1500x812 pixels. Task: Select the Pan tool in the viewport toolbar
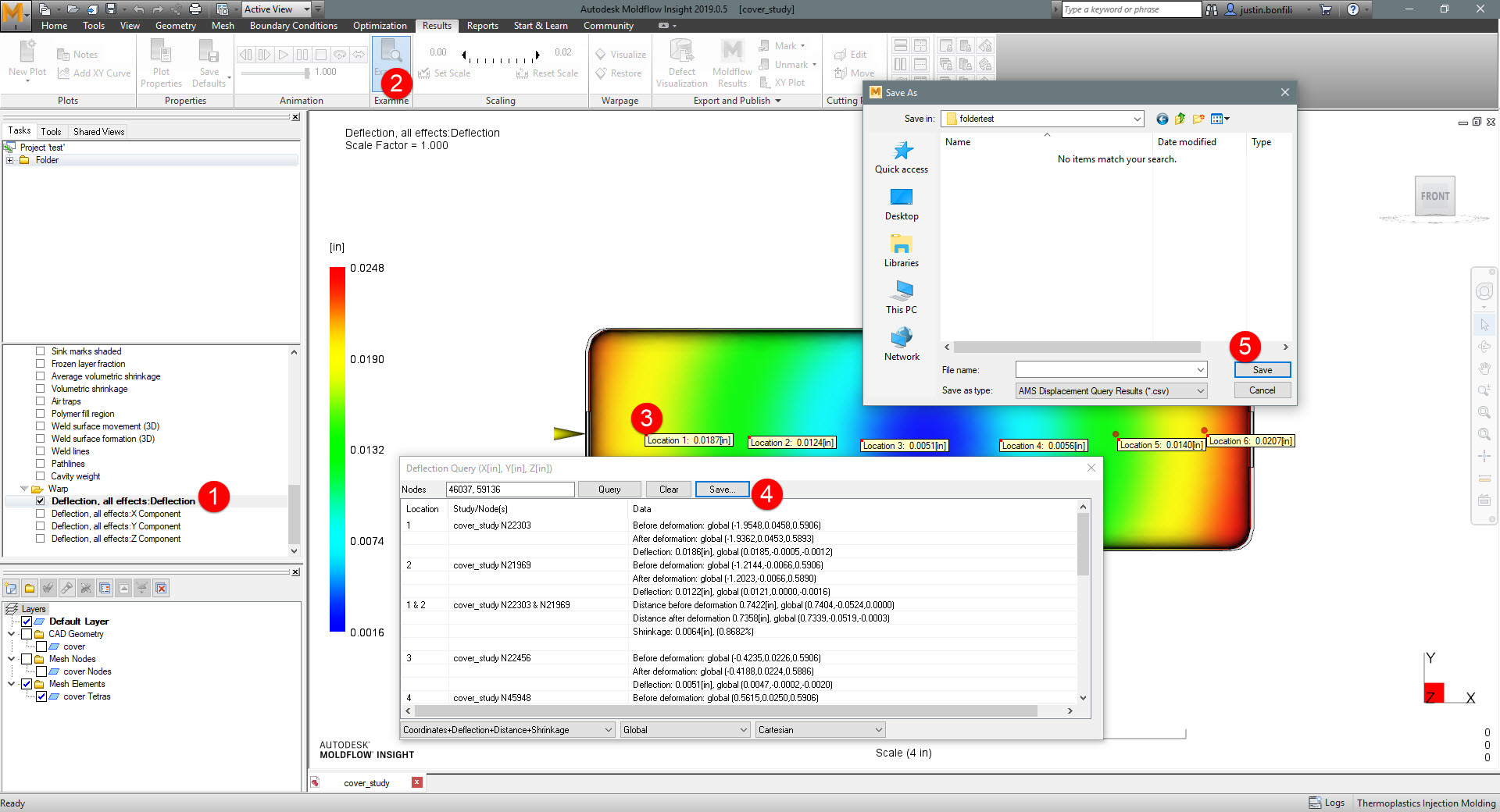(1485, 368)
